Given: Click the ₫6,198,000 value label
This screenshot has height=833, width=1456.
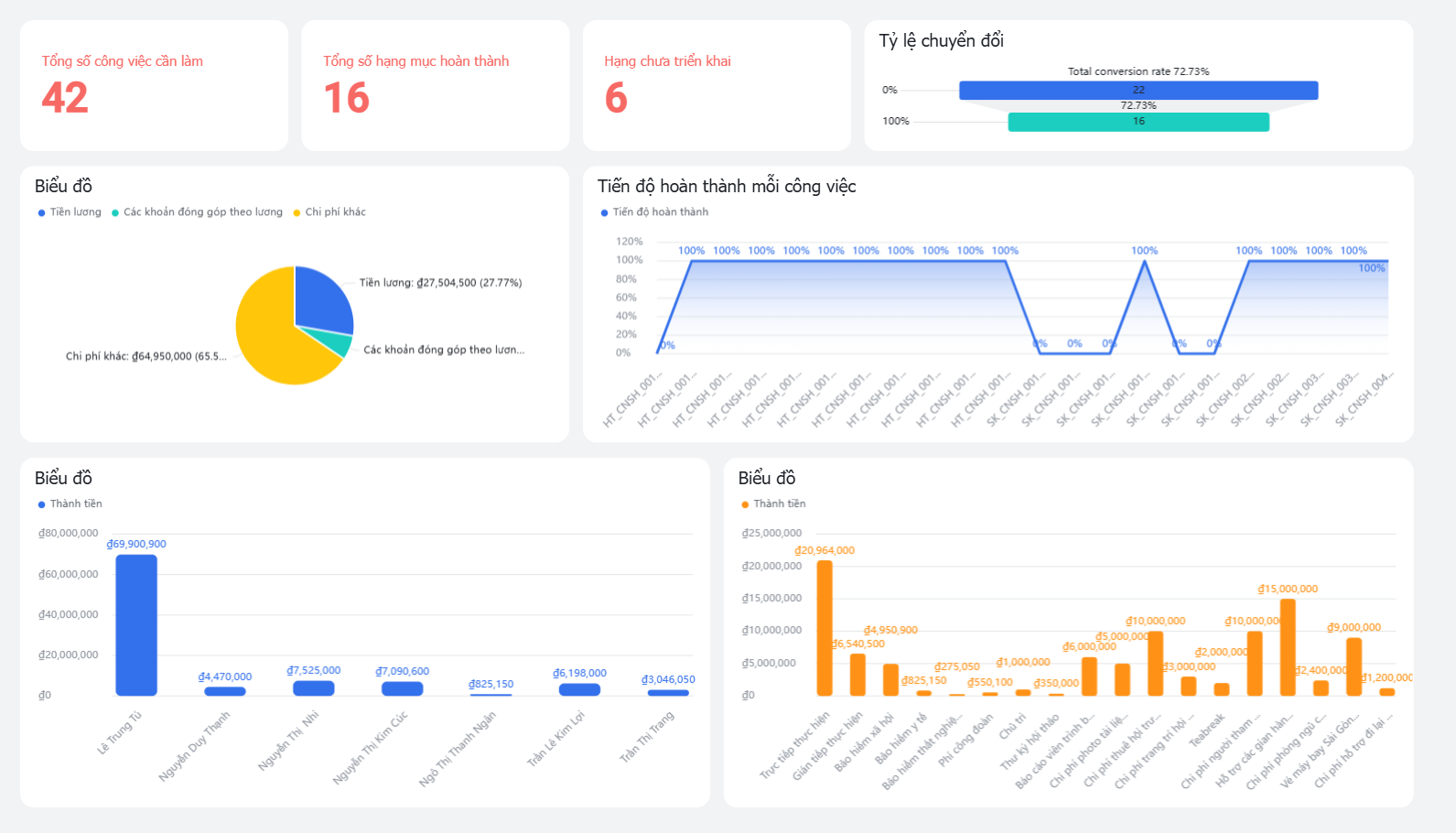Looking at the screenshot, I should (x=579, y=673).
